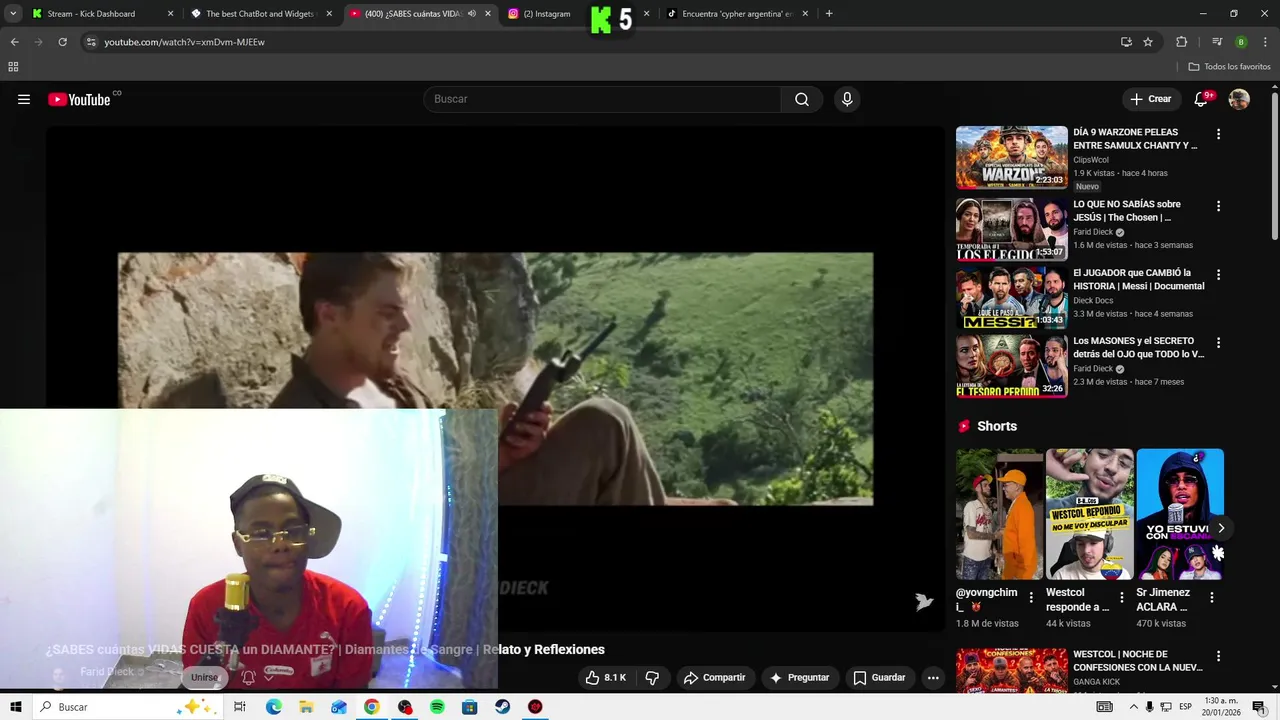1280x720 pixels.
Task: Open DÍA 9 WARZONE video thumbnail
Action: pos(1012,157)
